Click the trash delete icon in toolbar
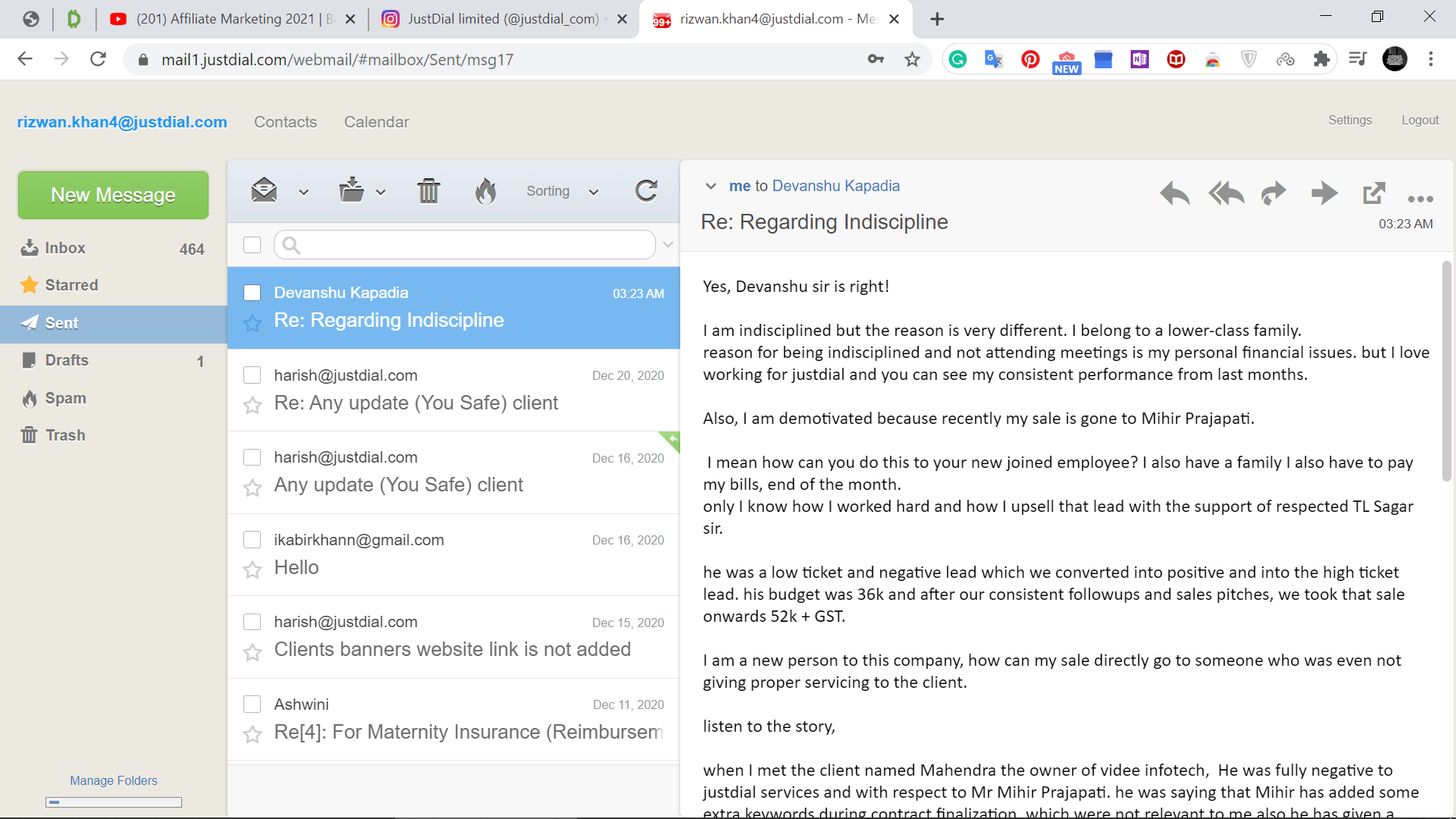The width and height of the screenshot is (1456, 819). click(428, 191)
